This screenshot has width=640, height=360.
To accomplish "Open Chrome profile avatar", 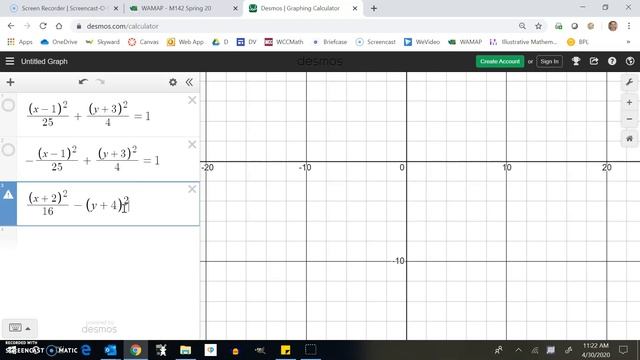I will [x=613, y=26].
